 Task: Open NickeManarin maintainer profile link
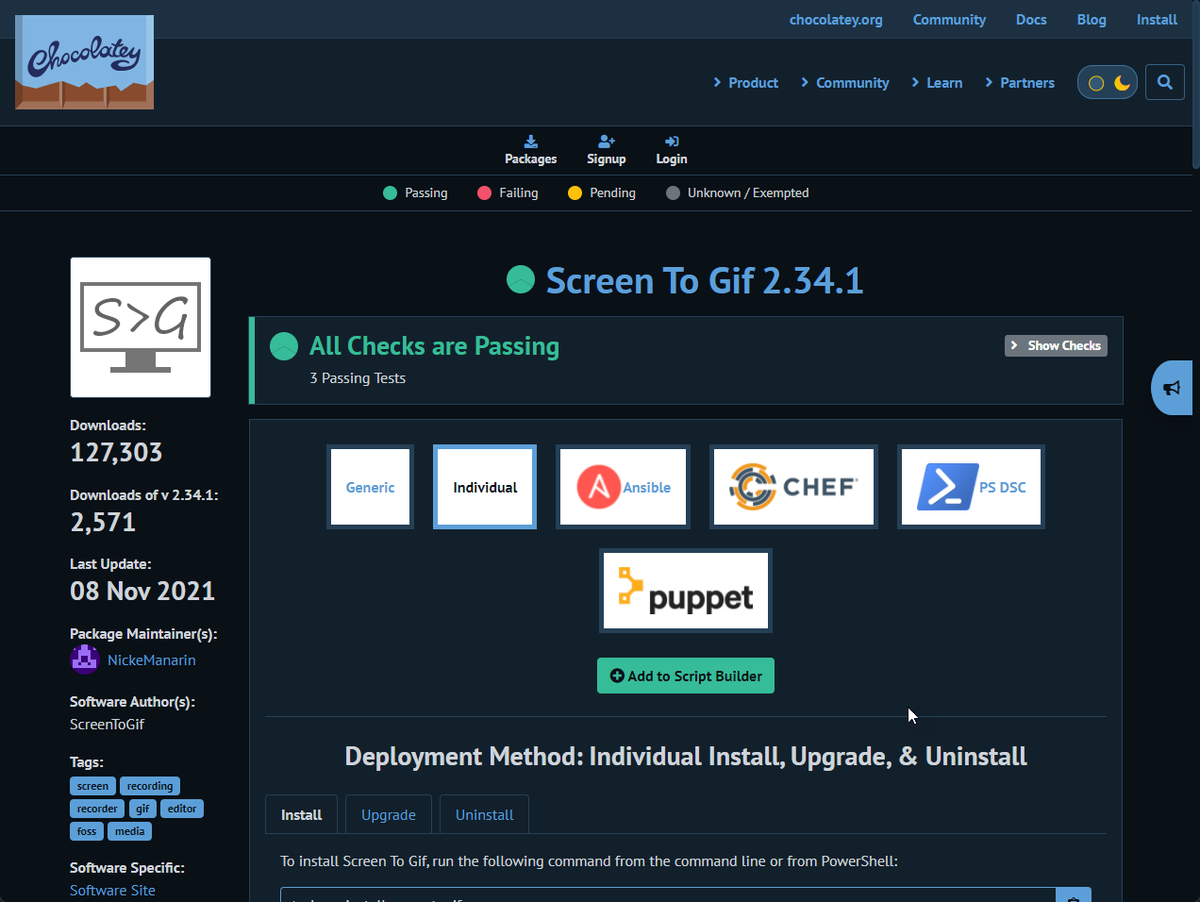coord(152,660)
